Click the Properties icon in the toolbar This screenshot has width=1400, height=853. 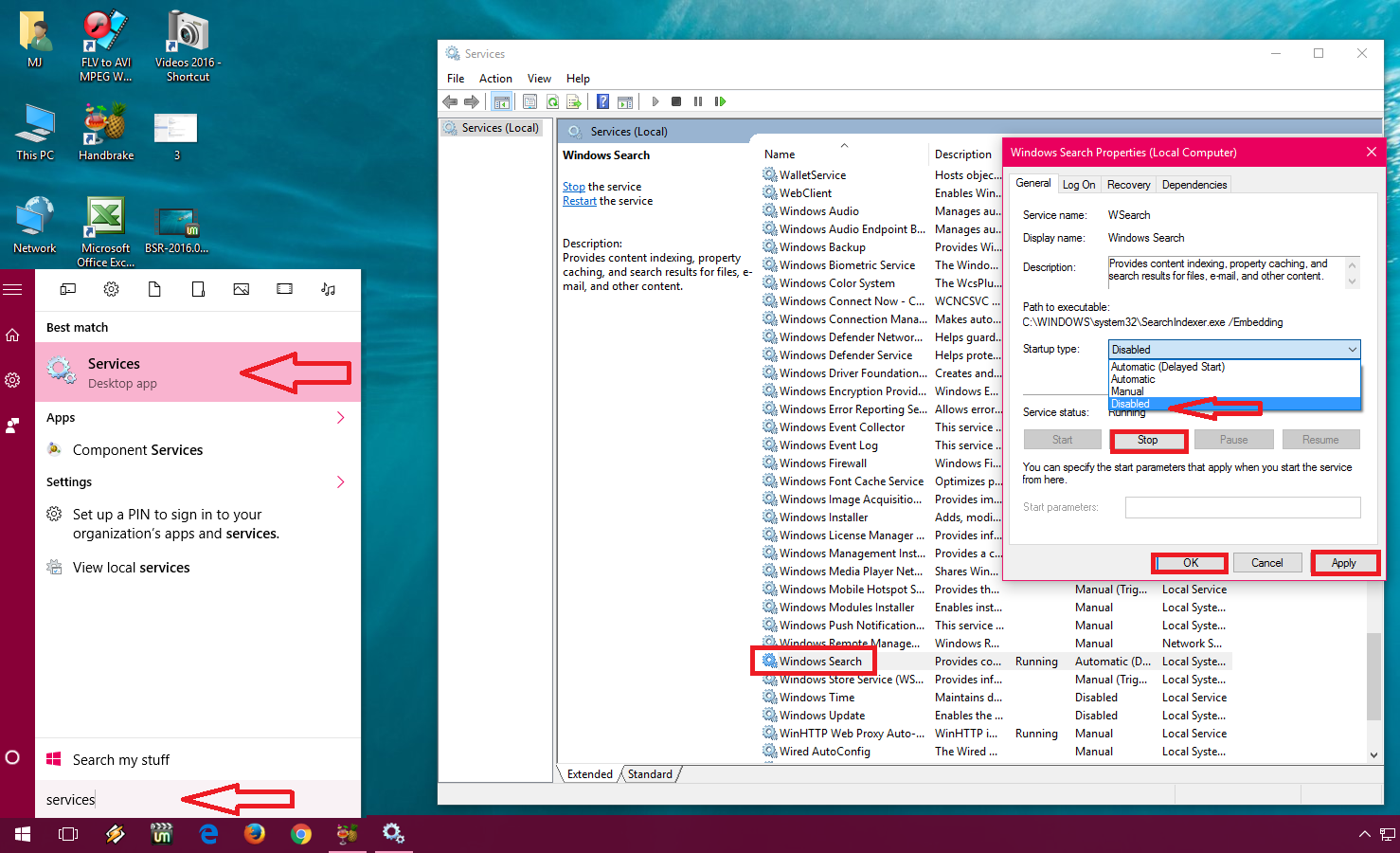(x=529, y=101)
